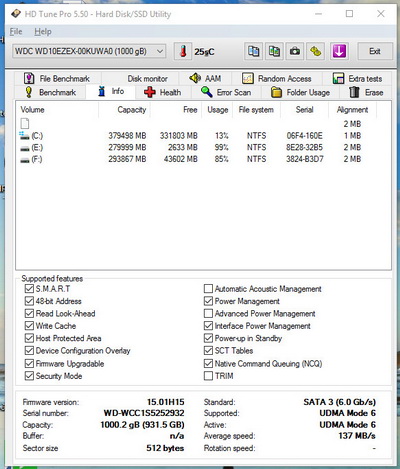
Task: Copy info to clipboard icon
Action: click(x=253, y=51)
